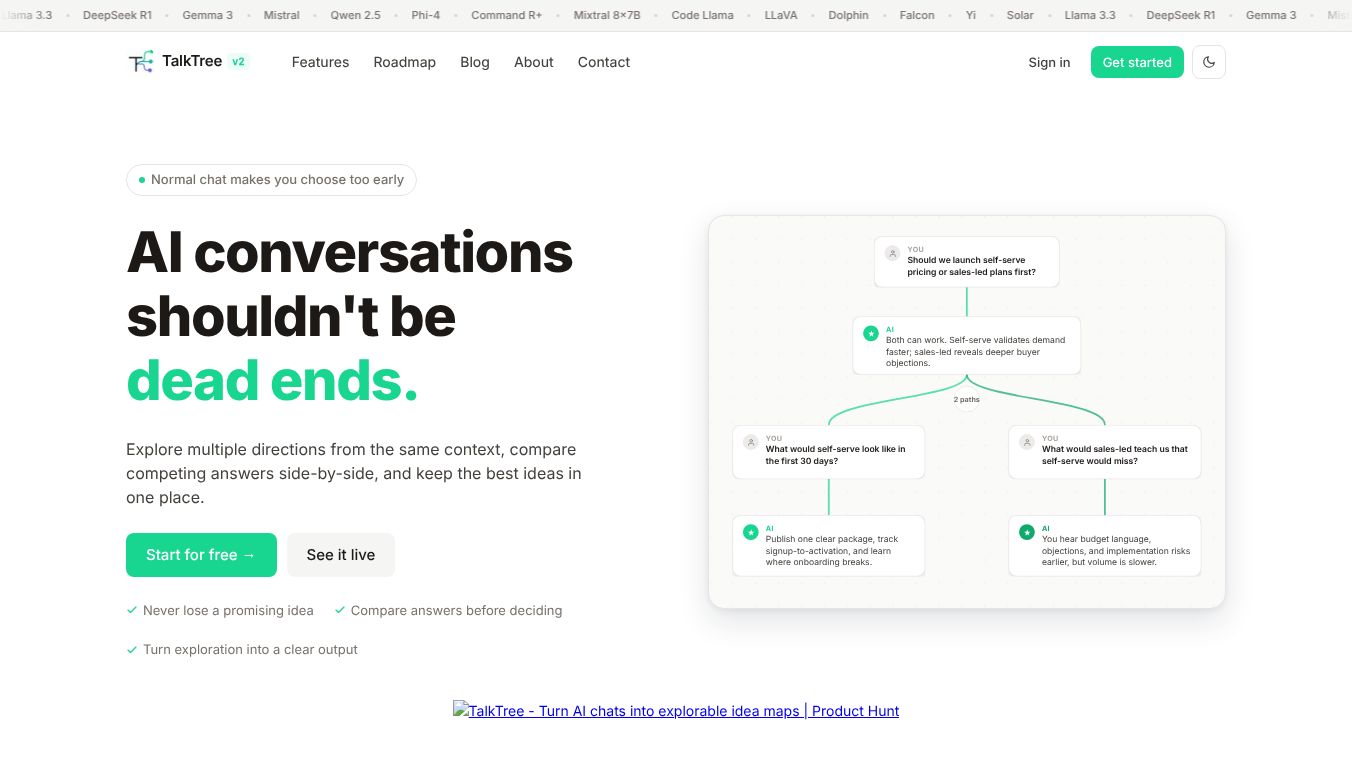The height and width of the screenshot is (760, 1352).
Task: Click user avatar on 'sales-led teach us' node
Action: click(x=1027, y=442)
